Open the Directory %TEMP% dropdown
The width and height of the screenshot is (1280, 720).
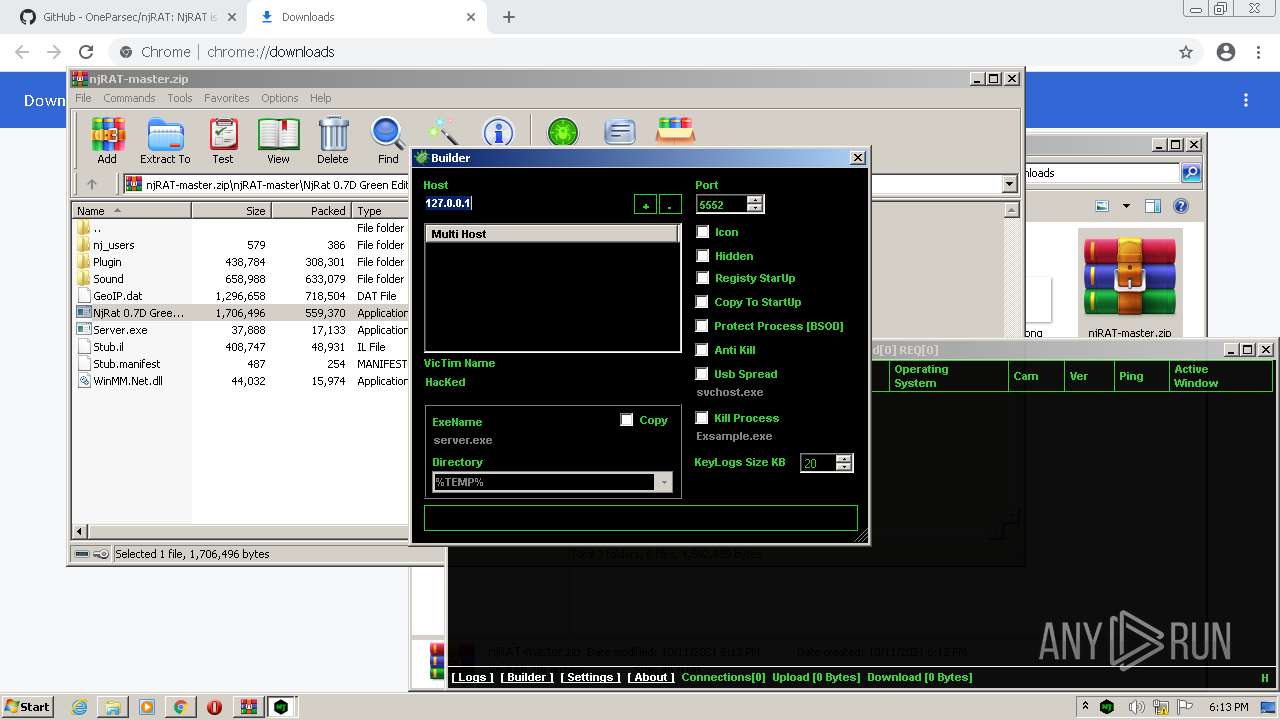(664, 482)
